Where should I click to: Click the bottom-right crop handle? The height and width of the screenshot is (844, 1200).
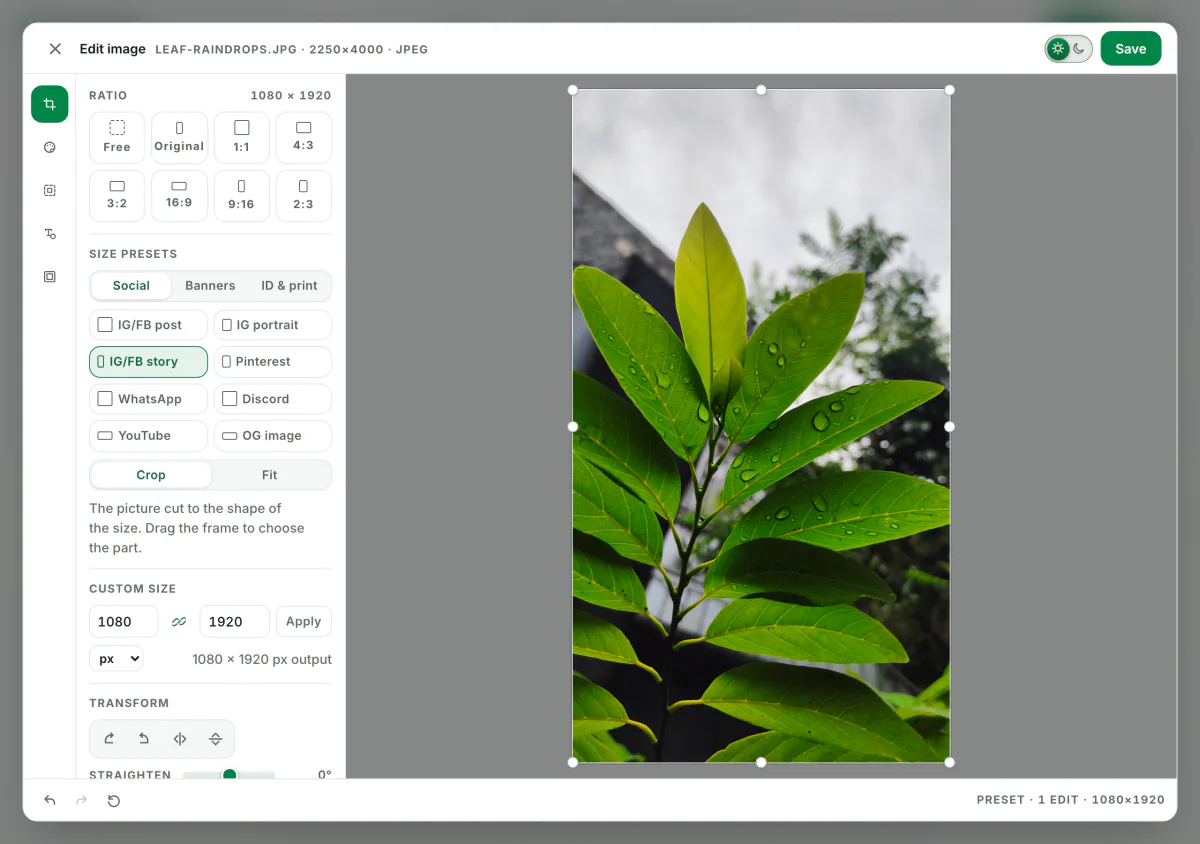click(949, 762)
